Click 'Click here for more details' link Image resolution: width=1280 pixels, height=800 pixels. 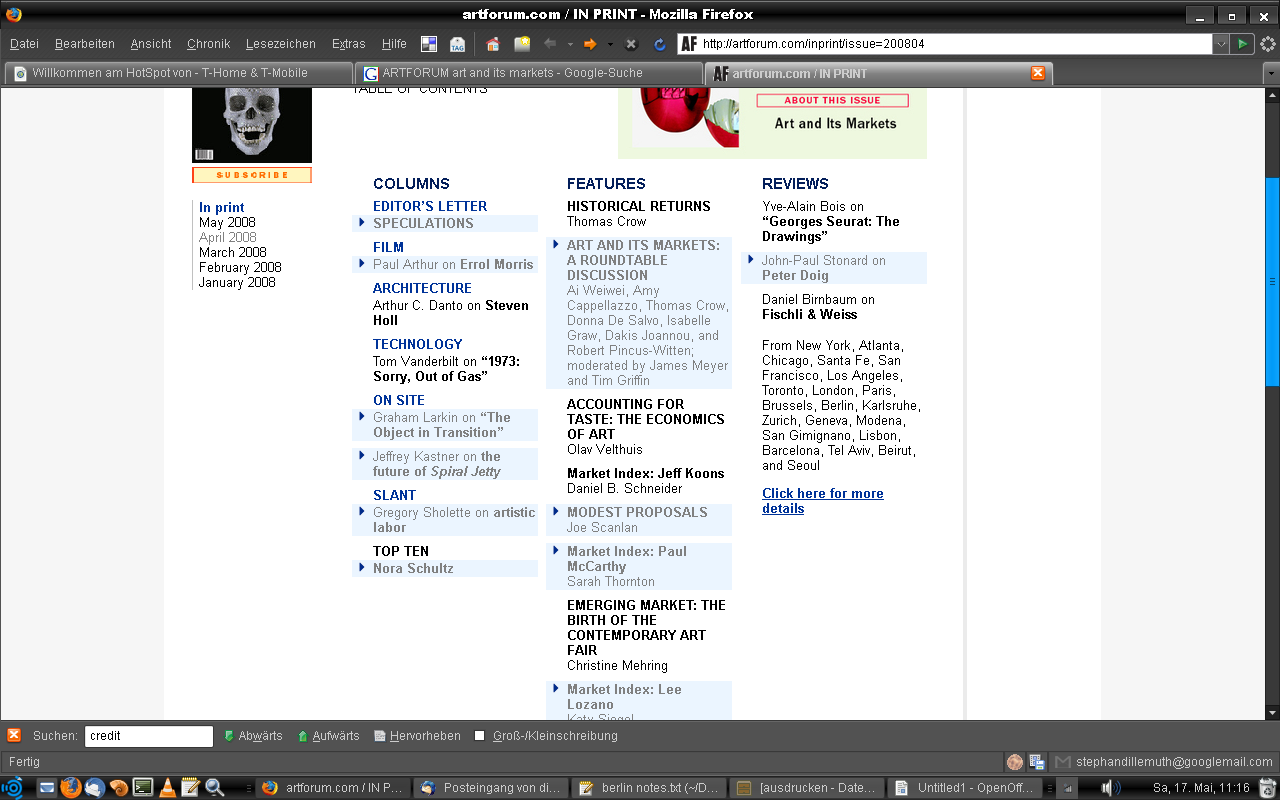point(823,501)
